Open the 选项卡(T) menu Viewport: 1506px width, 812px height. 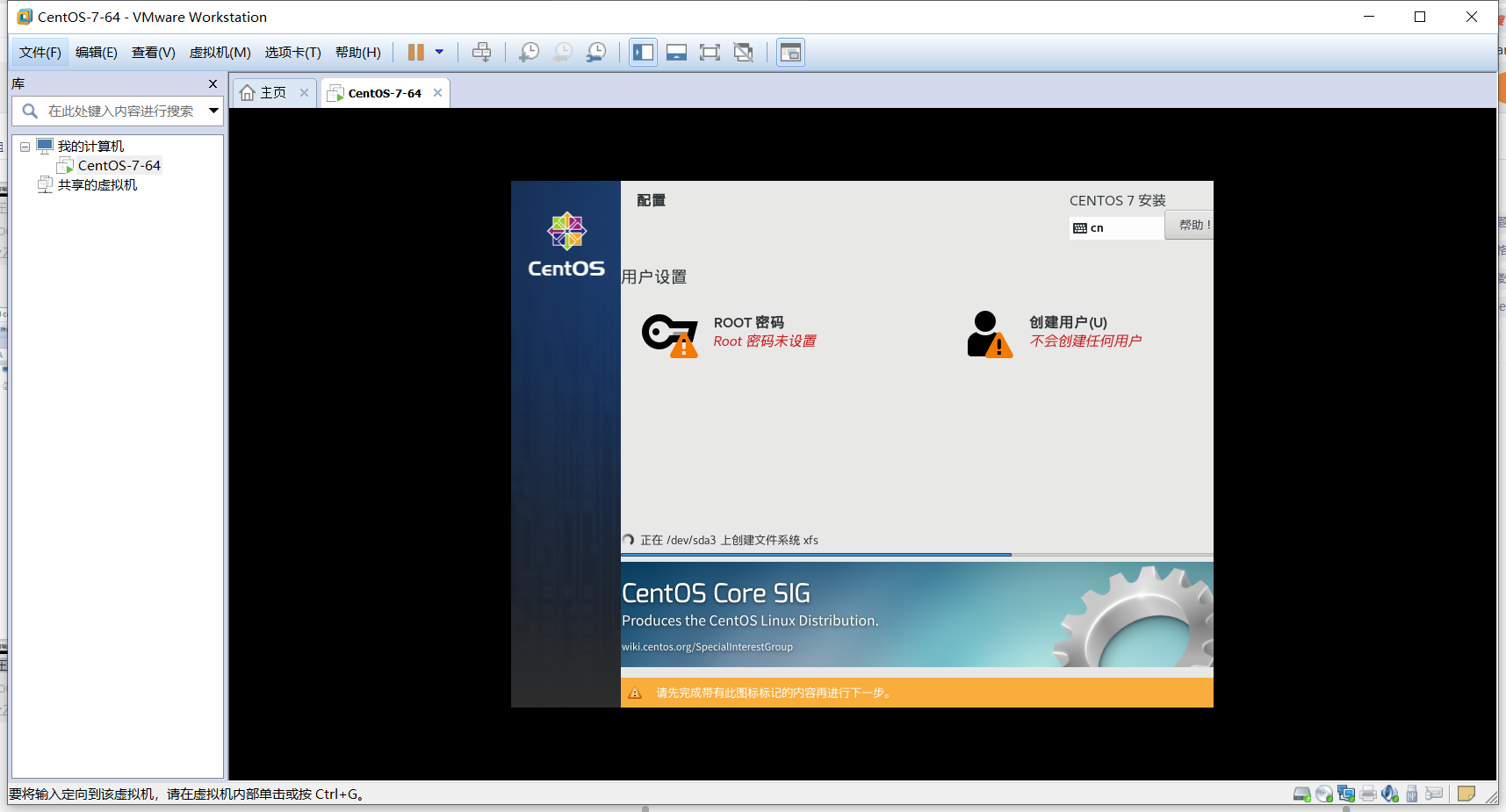pos(293,53)
